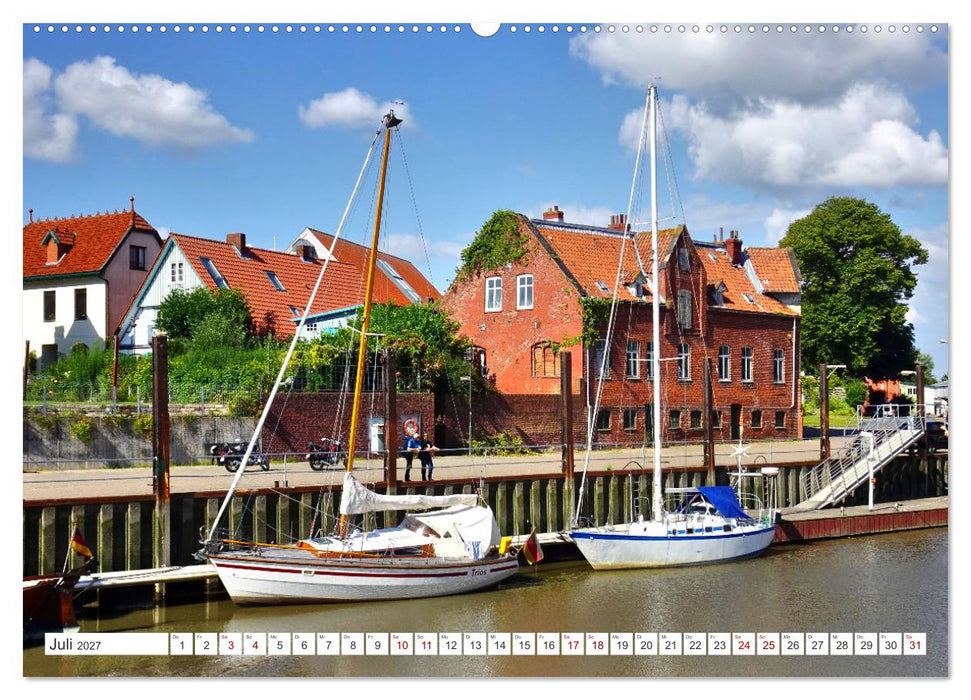
Task: Click on date 30 box
Action: 890,644
